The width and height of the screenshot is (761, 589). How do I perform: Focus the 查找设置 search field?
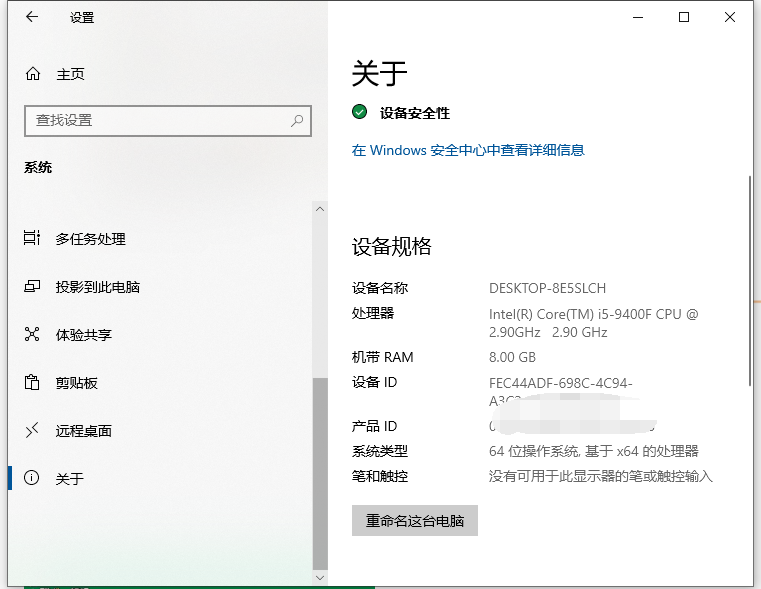coord(160,121)
